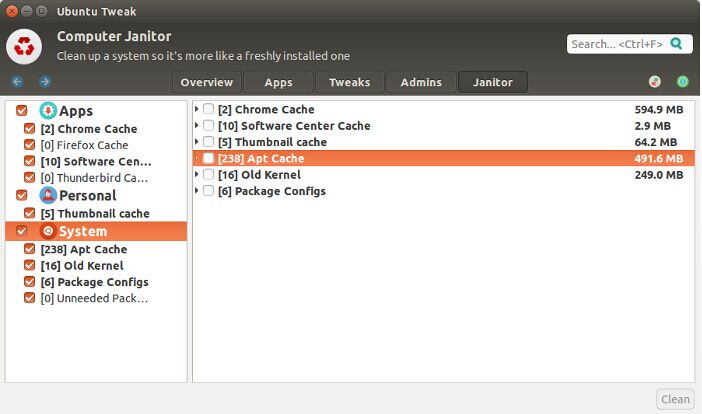Uncheck Package Configs in the sidebar
702x414 pixels.
(x=30, y=282)
